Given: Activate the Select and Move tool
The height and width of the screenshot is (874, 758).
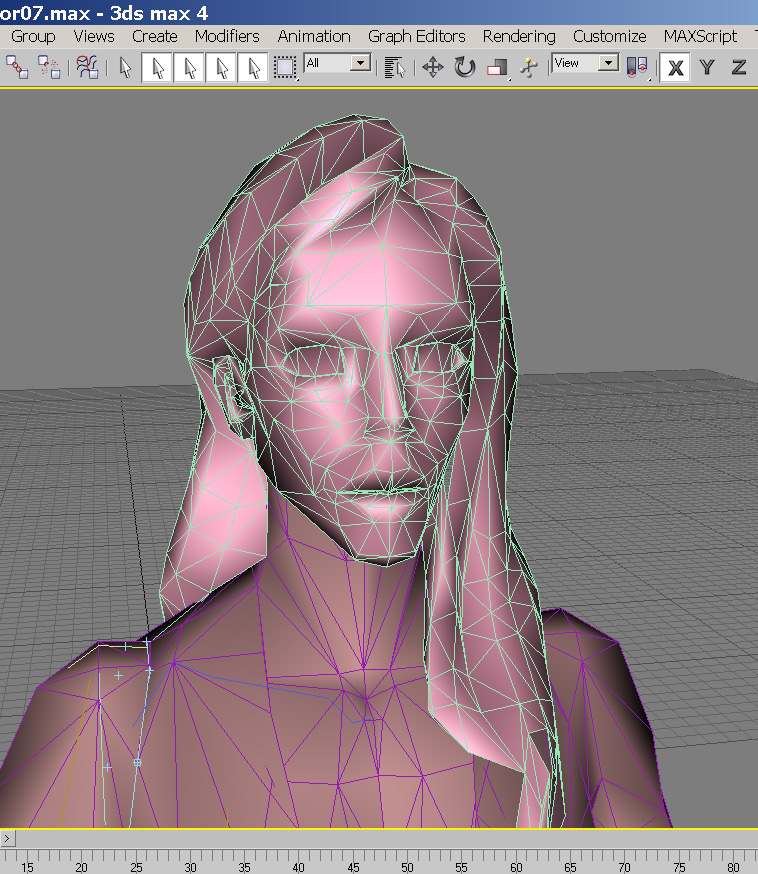Looking at the screenshot, I should (x=432, y=67).
